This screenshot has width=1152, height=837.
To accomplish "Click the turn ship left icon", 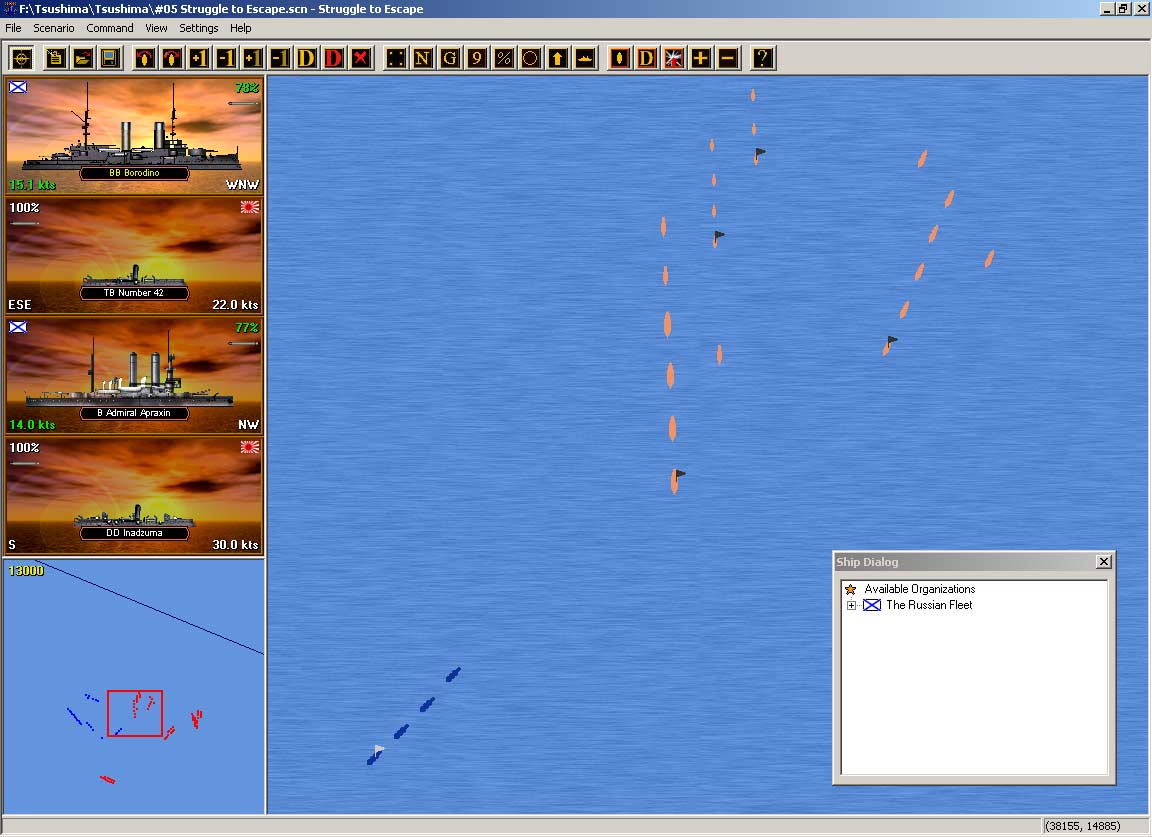I will coord(145,58).
